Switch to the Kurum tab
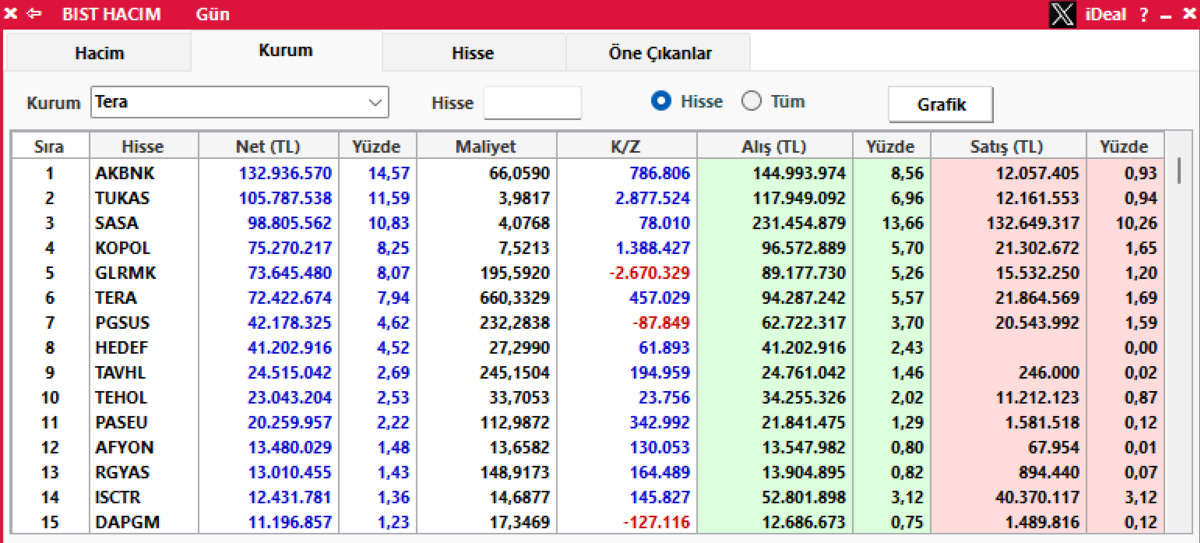 coord(286,50)
